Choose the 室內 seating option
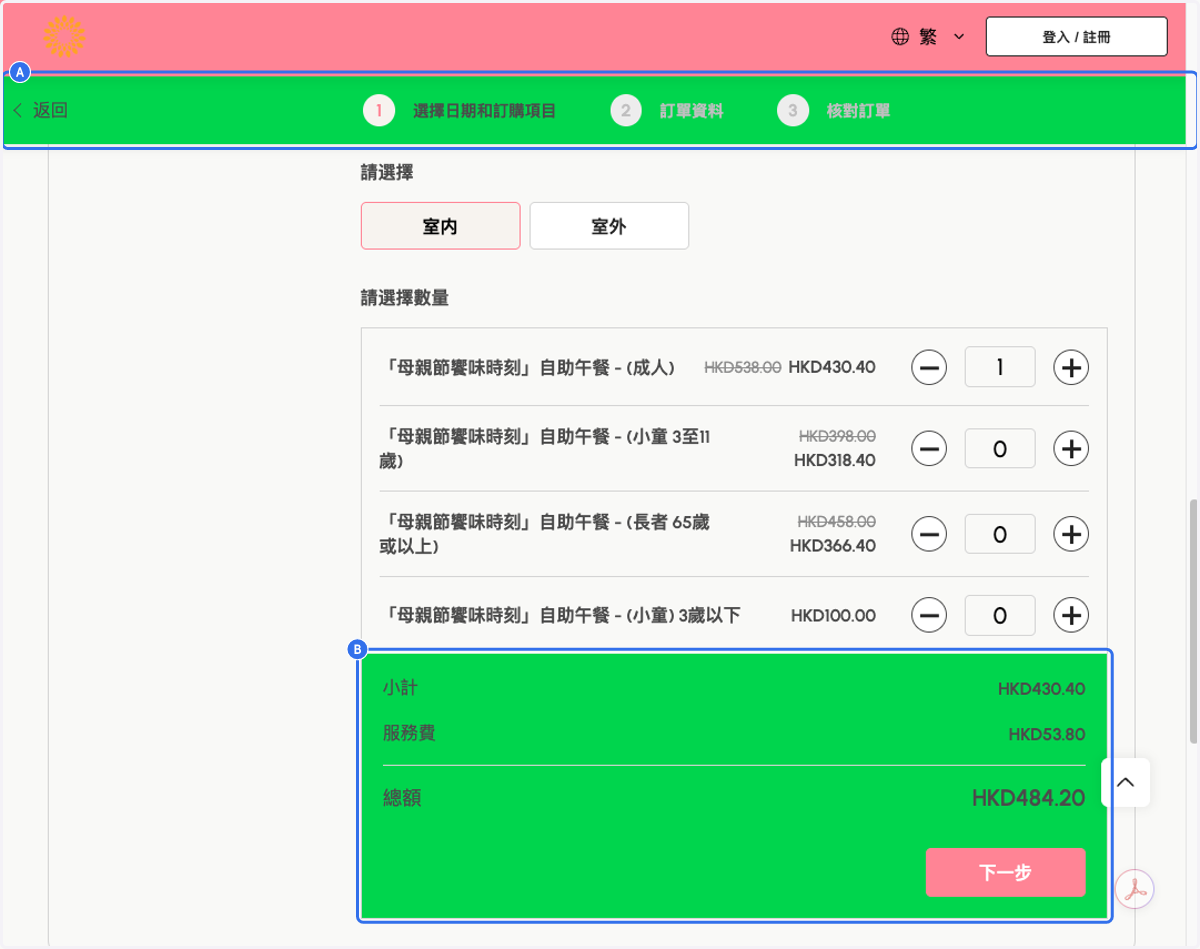 coord(440,226)
